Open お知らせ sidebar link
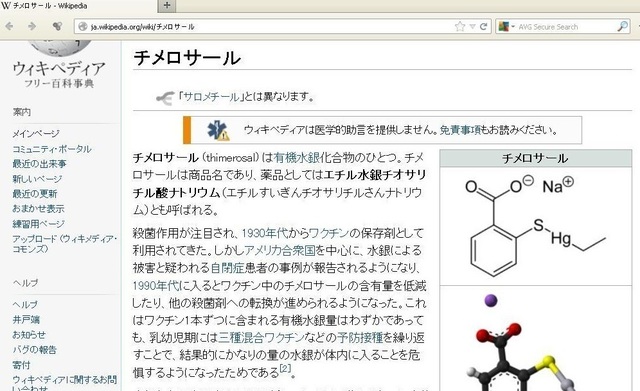This screenshot has width=640, height=391. [x=29, y=335]
